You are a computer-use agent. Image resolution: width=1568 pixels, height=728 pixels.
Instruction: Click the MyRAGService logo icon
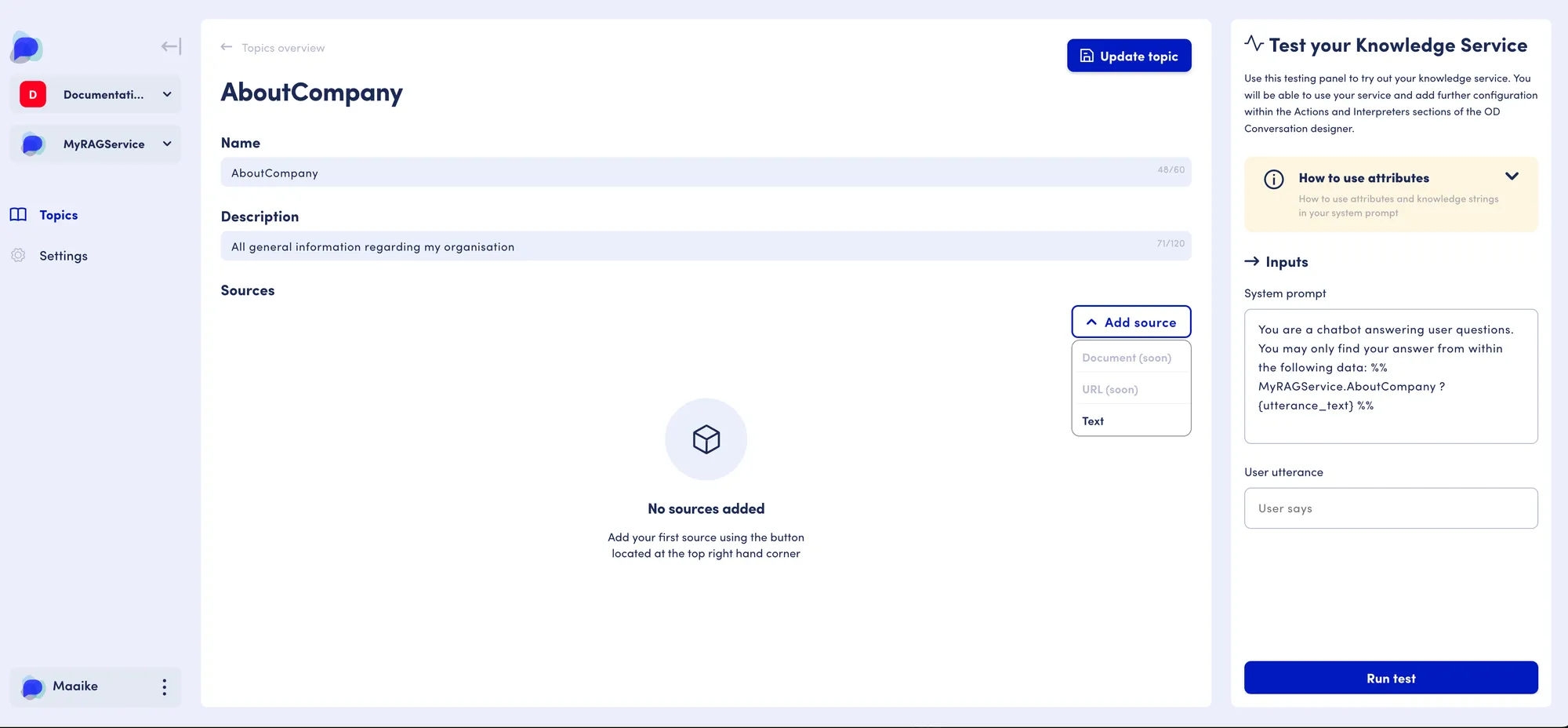point(33,144)
